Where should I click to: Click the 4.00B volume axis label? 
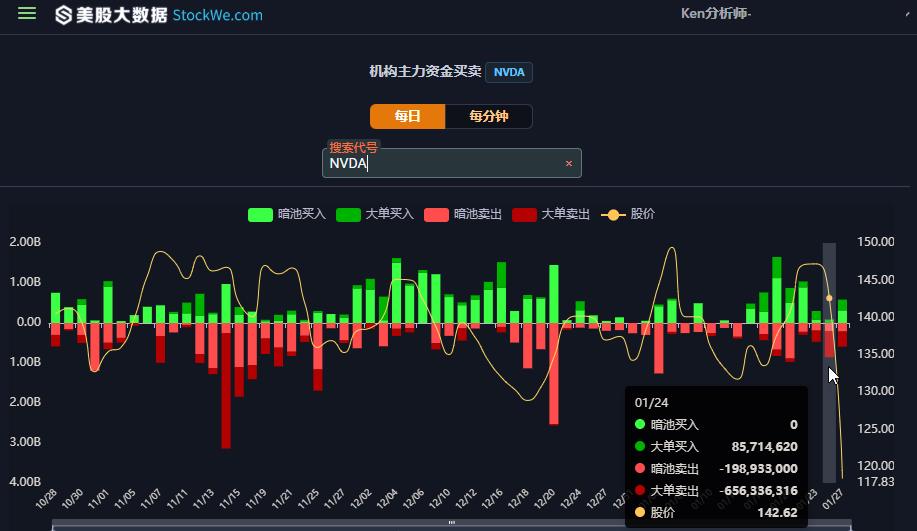tap(25, 481)
